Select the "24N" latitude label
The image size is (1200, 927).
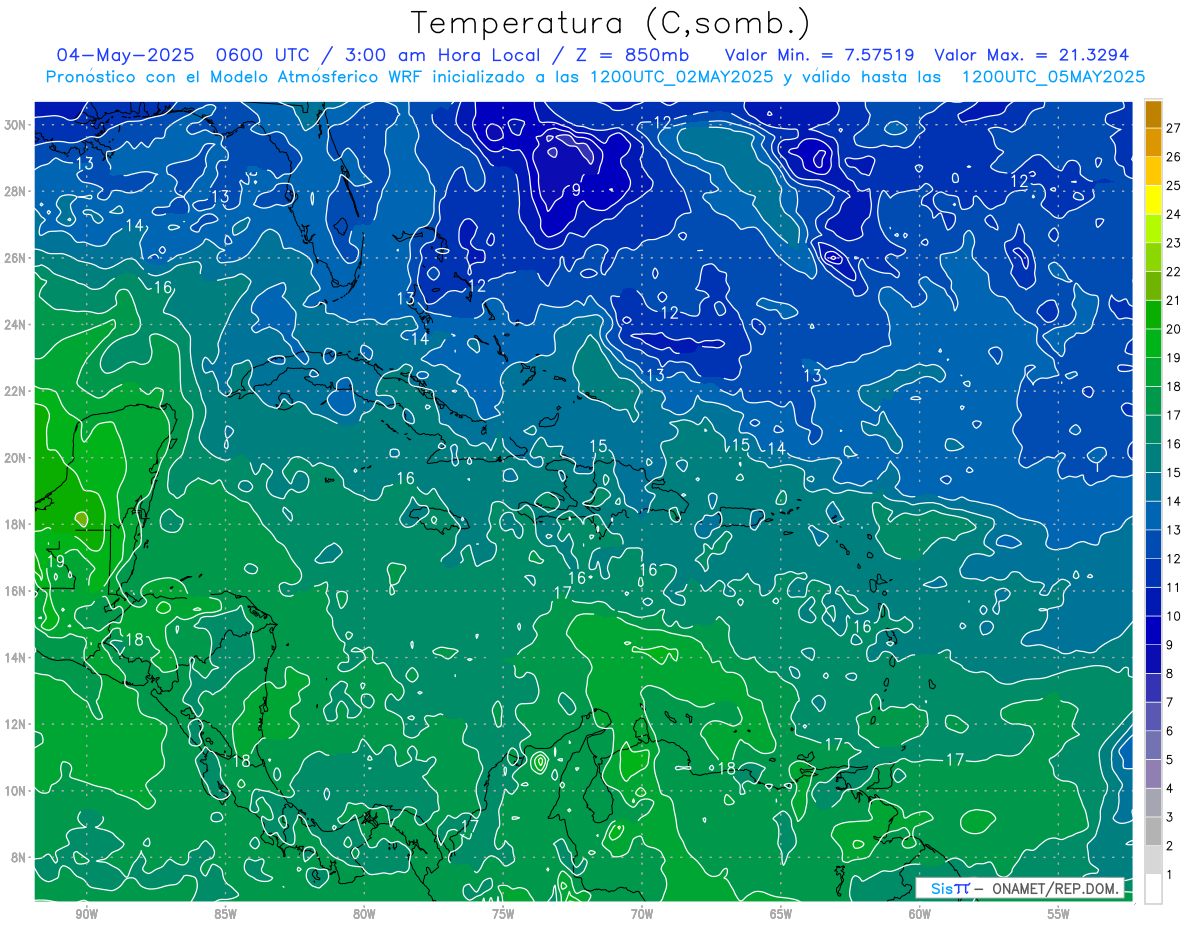(15, 324)
